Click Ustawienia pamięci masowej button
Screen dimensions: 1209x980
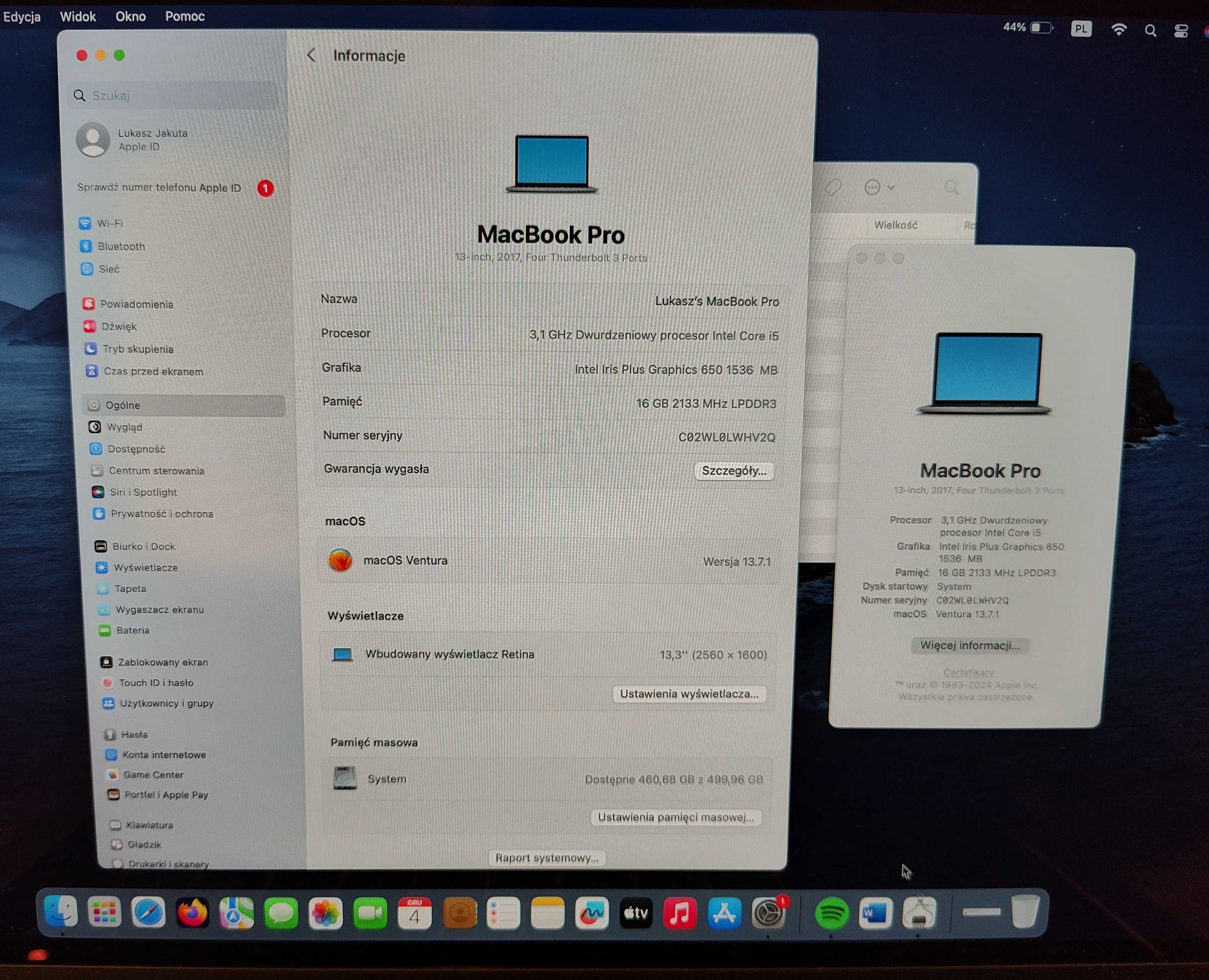[x=676, y=817]
